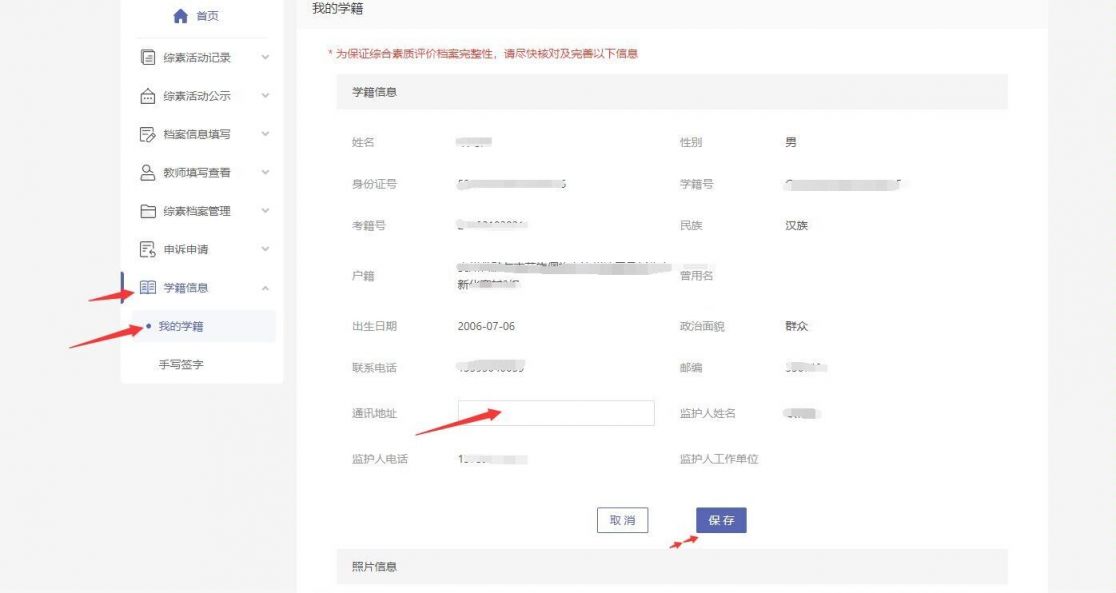Collapse the 学籍信息 section
The height and width of the screenshot is (593, 1116).
point(264,288)
